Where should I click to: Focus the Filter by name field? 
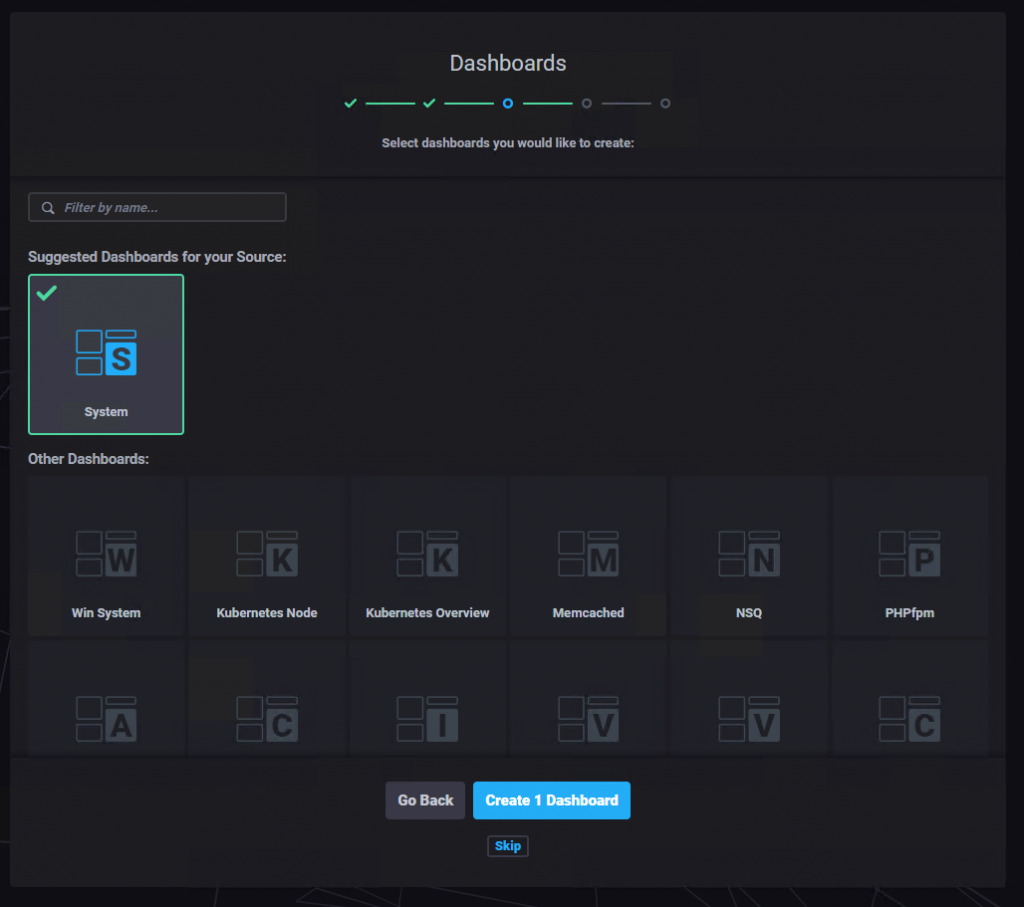pyautogui.click(x=157, y=207)
